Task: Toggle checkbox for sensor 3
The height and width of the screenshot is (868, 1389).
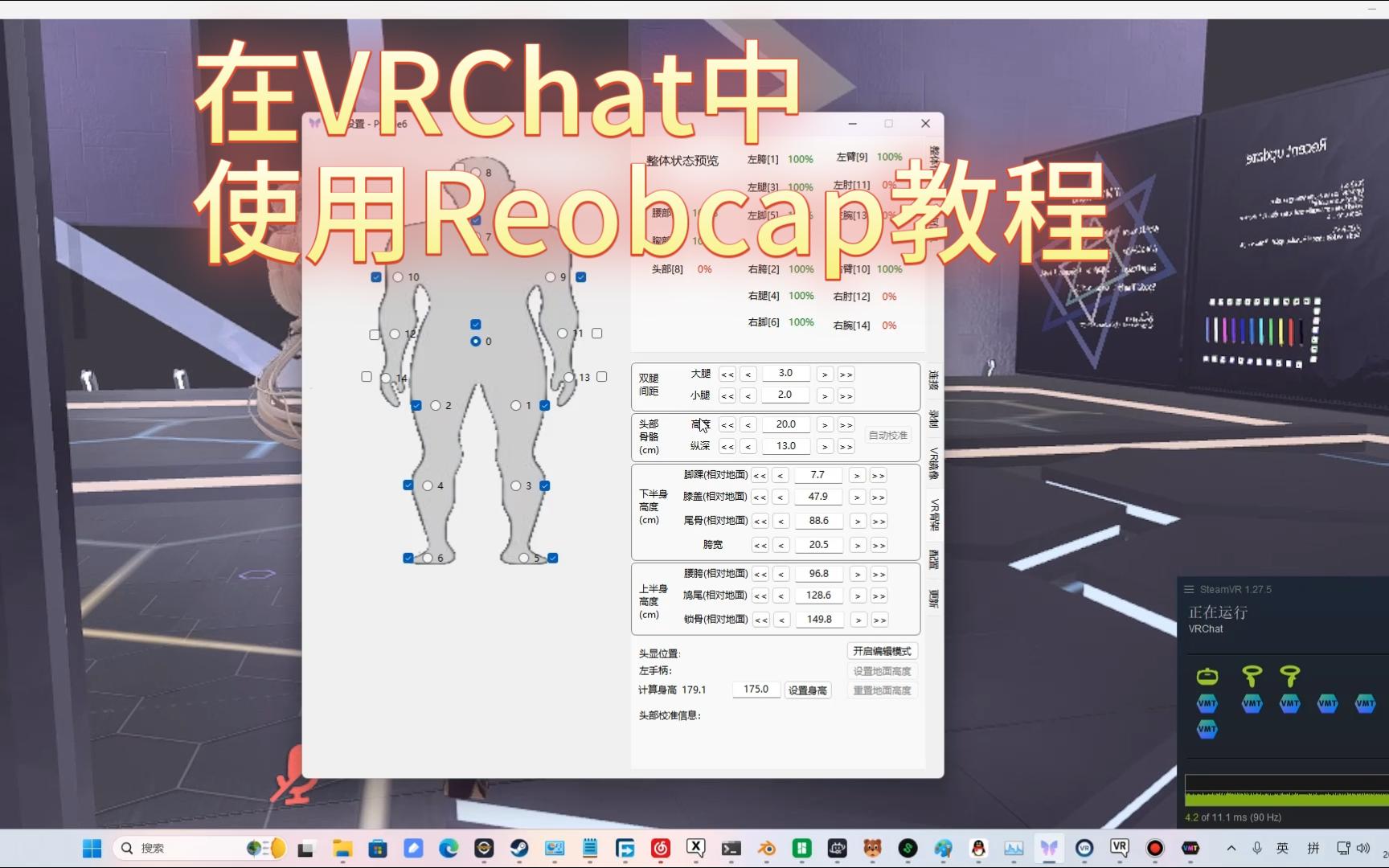Action: (545, 485)
